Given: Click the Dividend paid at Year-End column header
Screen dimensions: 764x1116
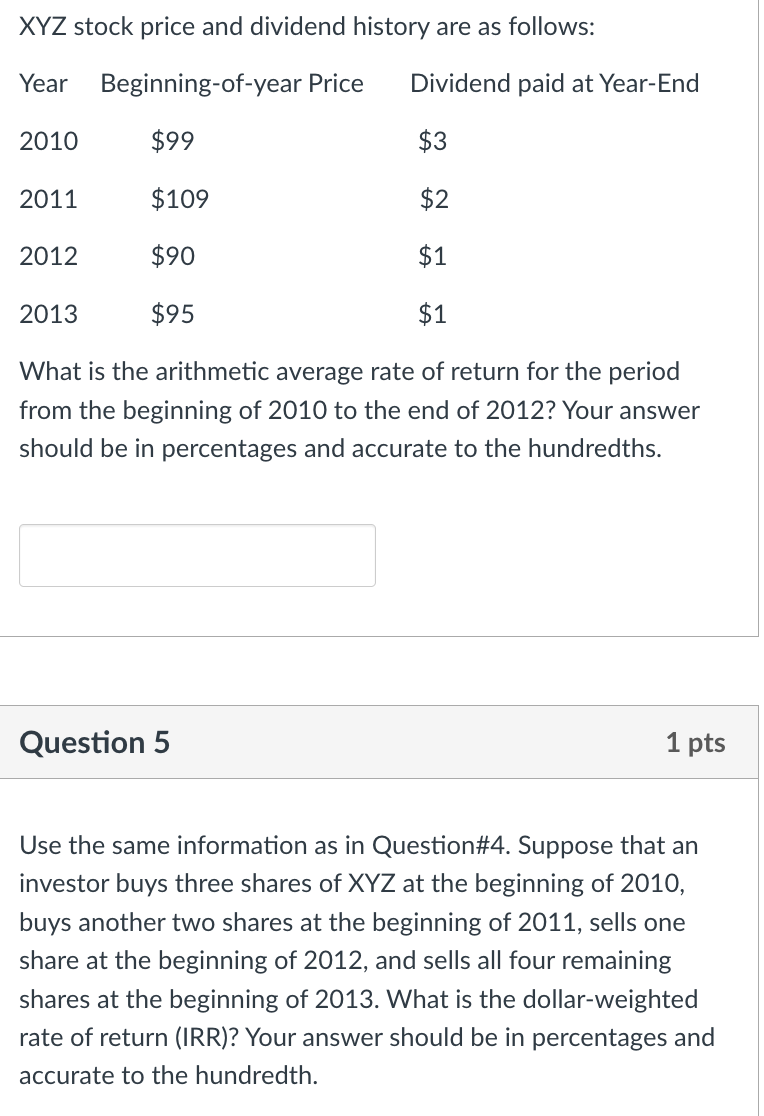Looking at the screenshot, I should 554,84.
